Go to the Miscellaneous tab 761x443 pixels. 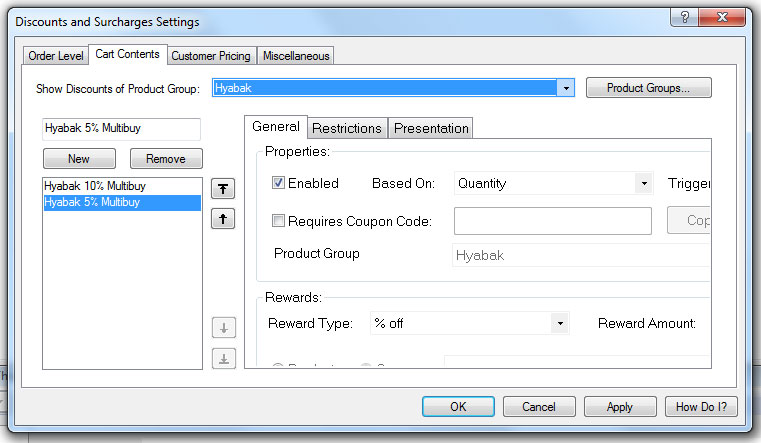pyautogui.click(x=296, y=56)
